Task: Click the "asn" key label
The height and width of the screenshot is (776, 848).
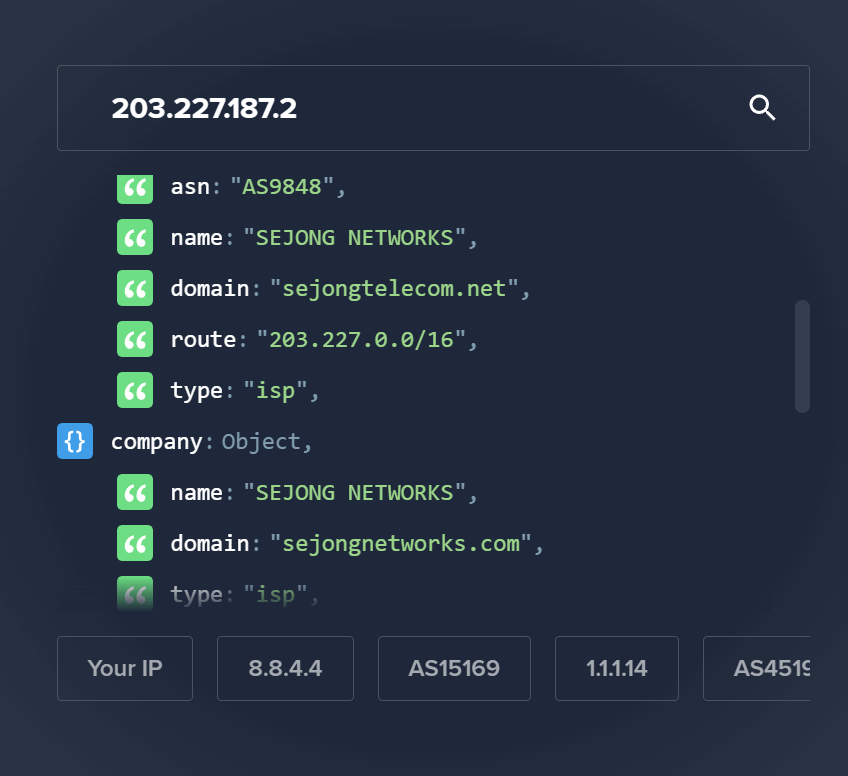Action: coord(190,187)
